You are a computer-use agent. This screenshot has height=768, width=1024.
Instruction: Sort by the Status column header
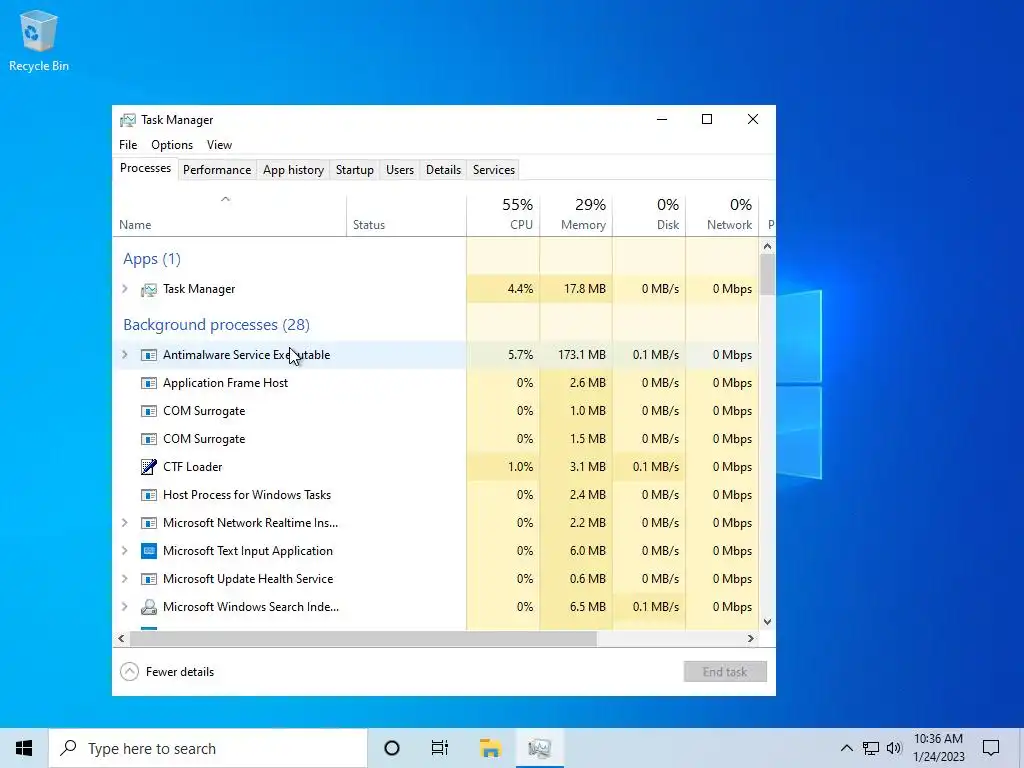(x=406, y=216)
